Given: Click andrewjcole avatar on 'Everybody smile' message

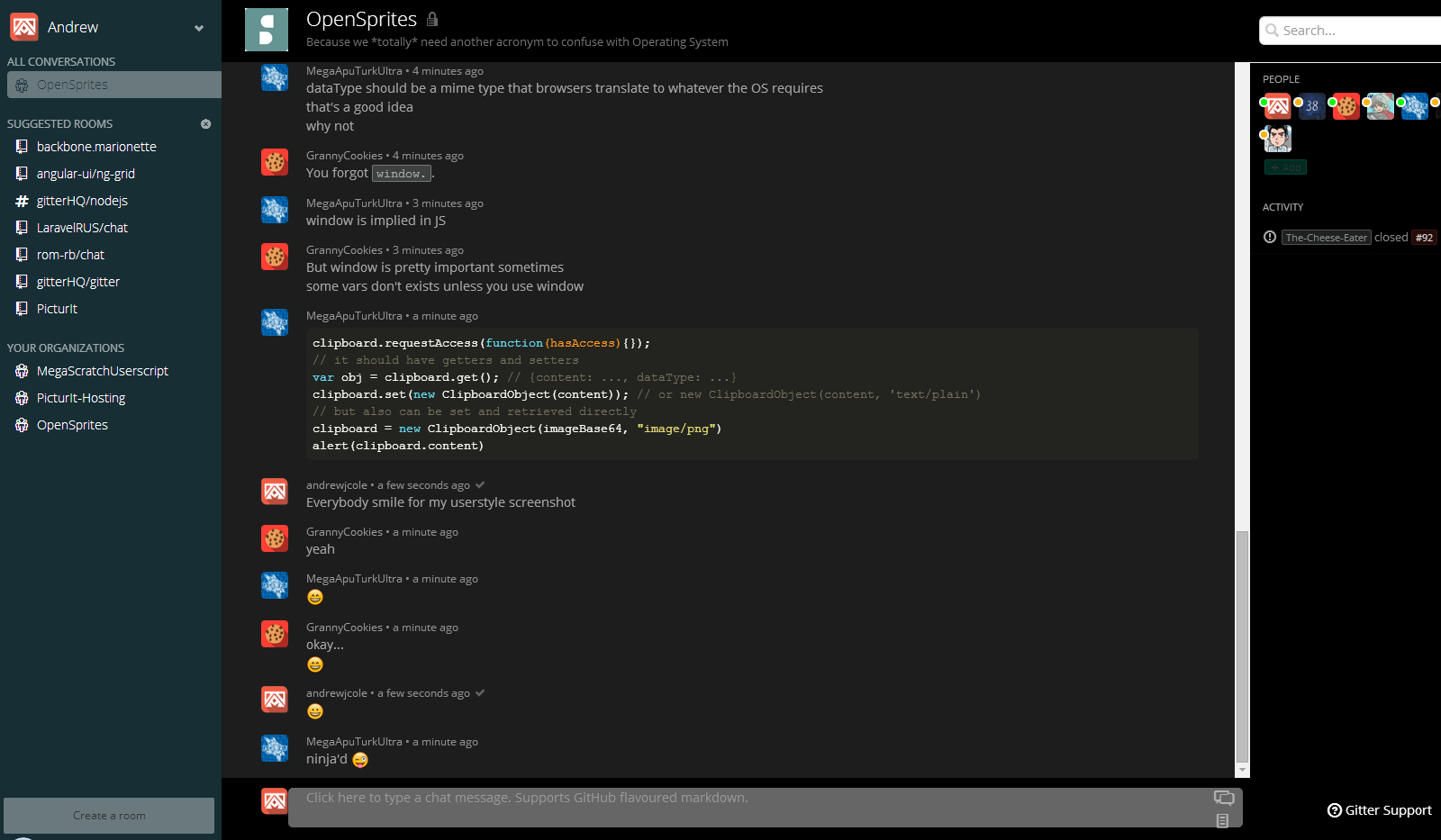Looking at the screenshot, I should tap(275, 492).
